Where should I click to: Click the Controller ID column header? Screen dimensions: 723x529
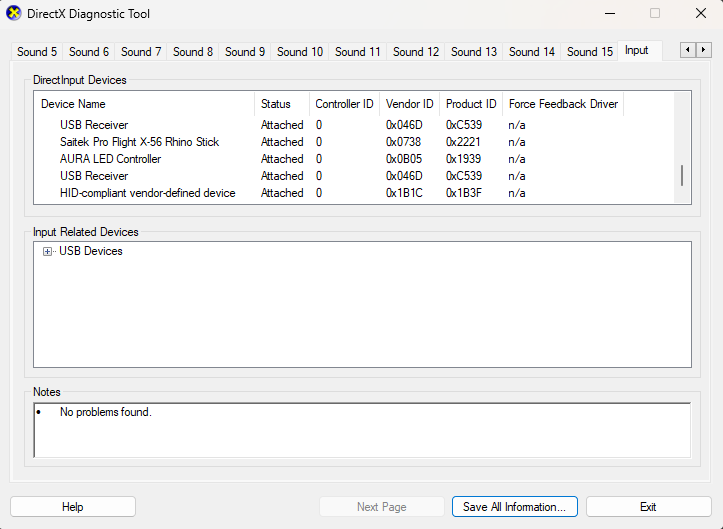344,104
